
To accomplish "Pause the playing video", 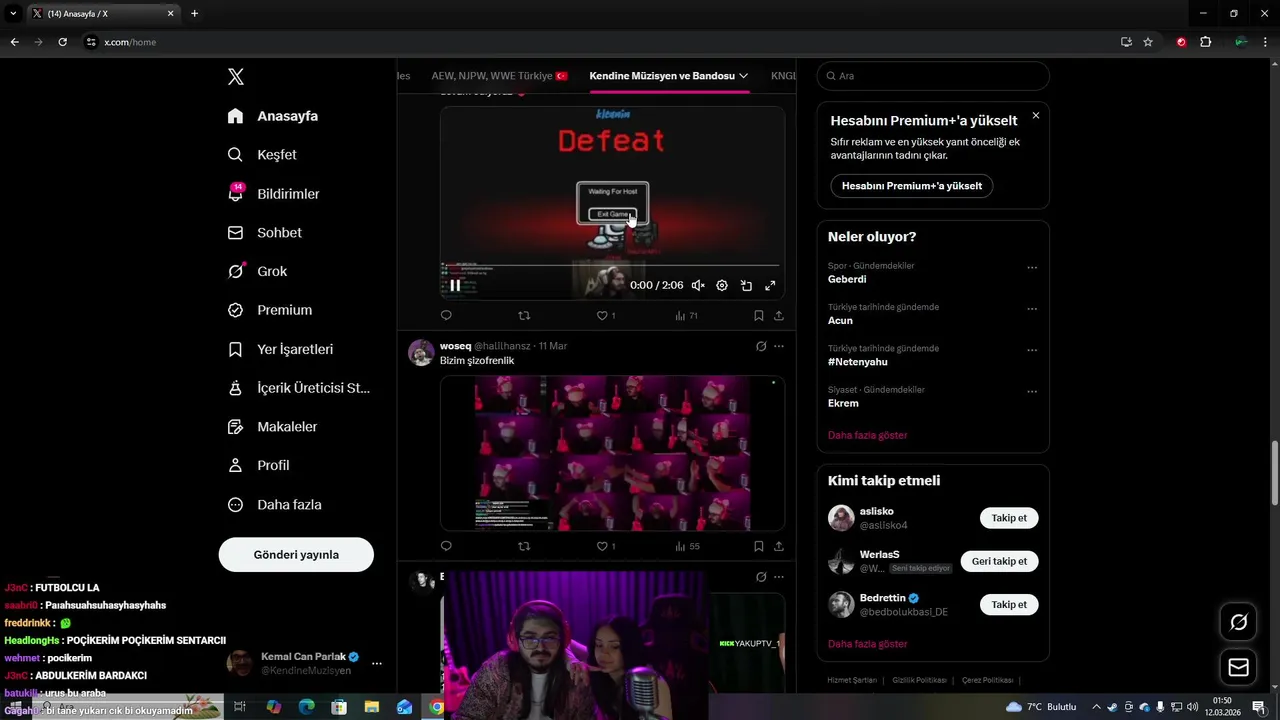I will point(455,285).
